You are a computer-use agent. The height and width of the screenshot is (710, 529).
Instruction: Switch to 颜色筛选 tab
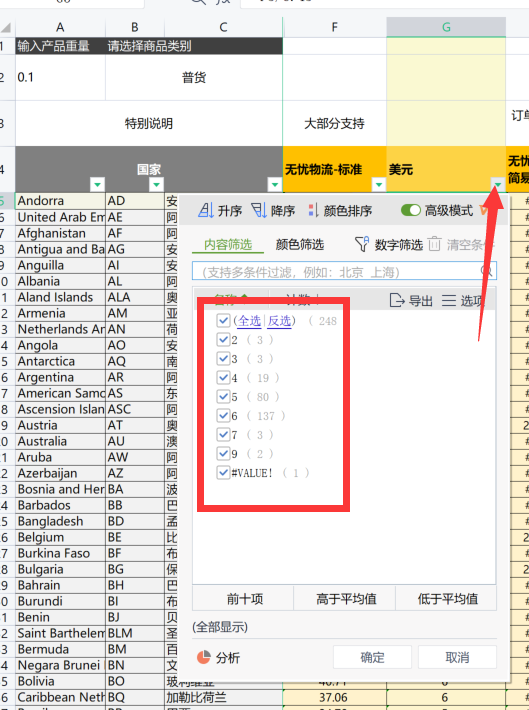300,245
